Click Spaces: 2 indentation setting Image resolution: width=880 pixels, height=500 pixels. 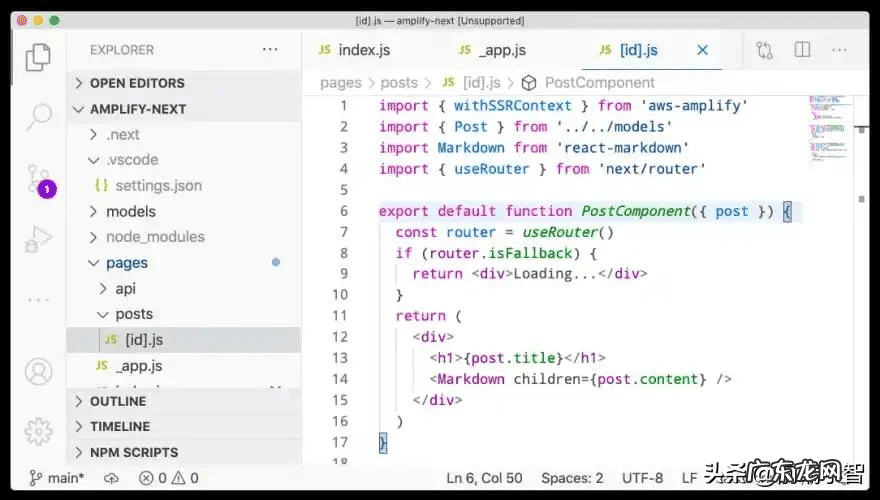(572, 478)
